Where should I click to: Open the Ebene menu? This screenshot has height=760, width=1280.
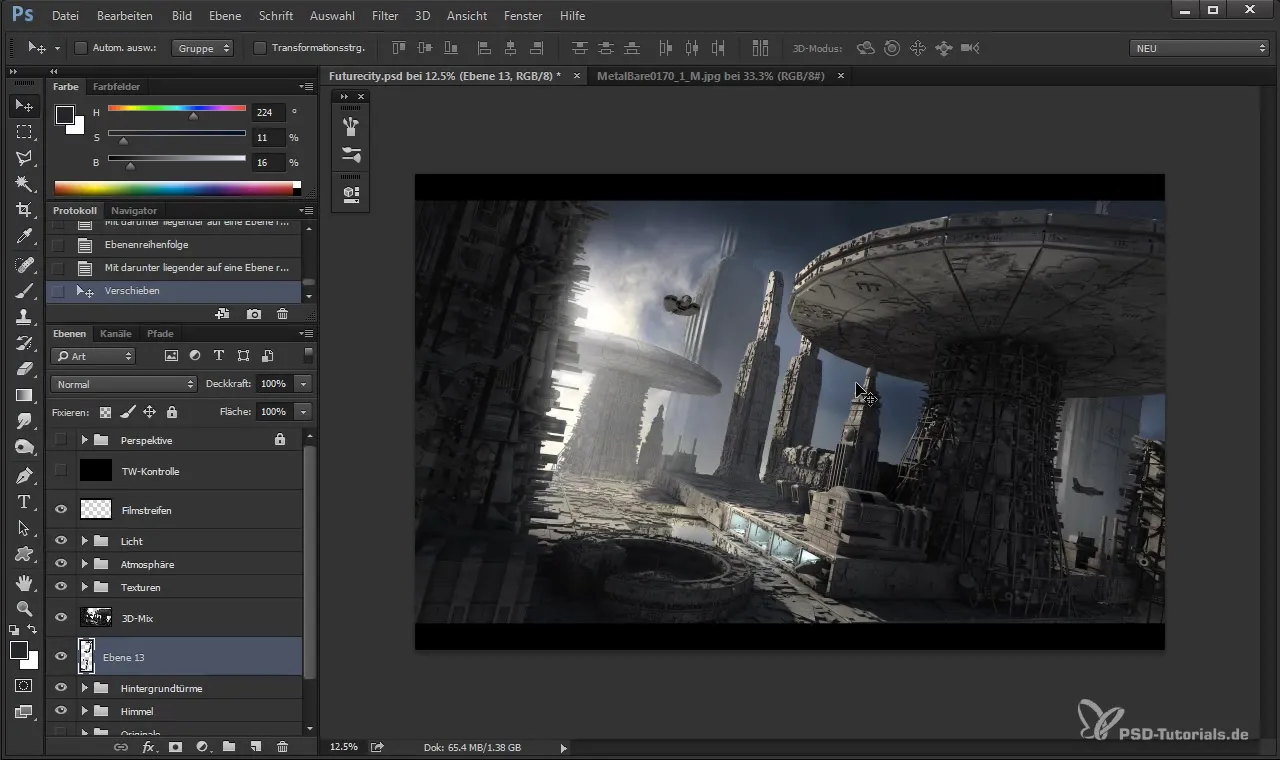point(226,16)
